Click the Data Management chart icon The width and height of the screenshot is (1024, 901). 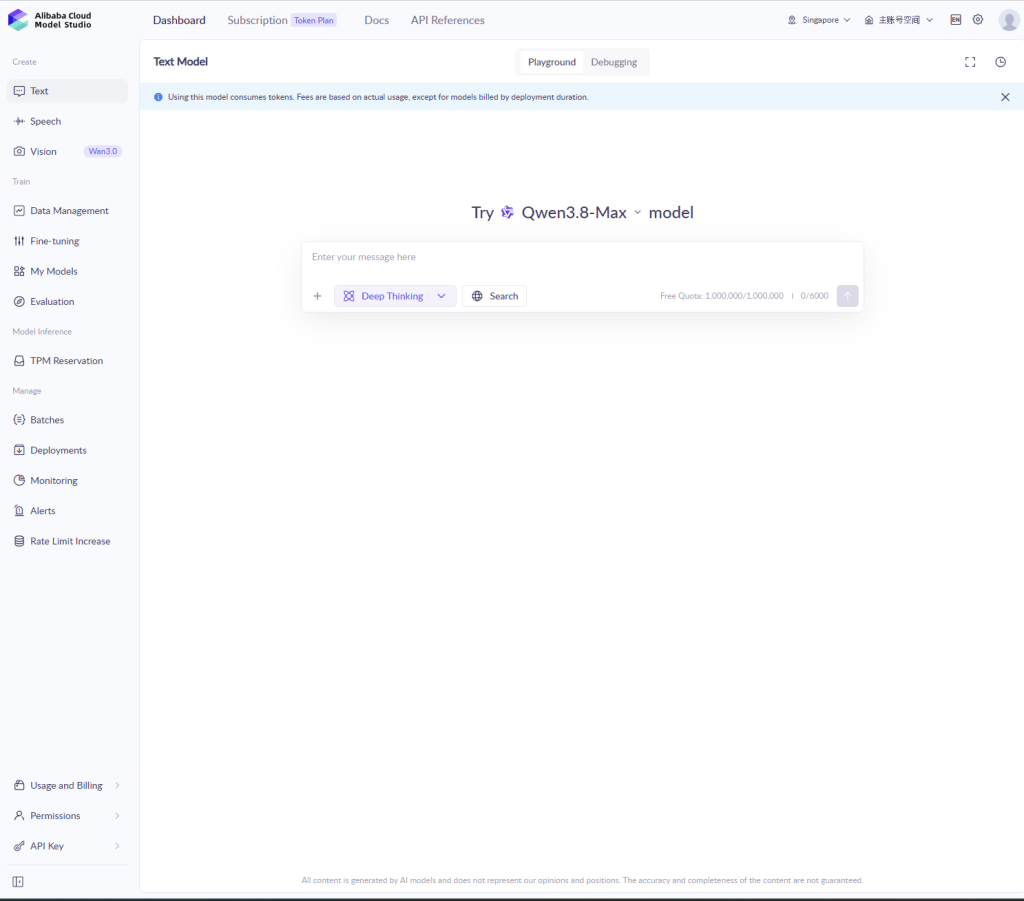point(20,211)
